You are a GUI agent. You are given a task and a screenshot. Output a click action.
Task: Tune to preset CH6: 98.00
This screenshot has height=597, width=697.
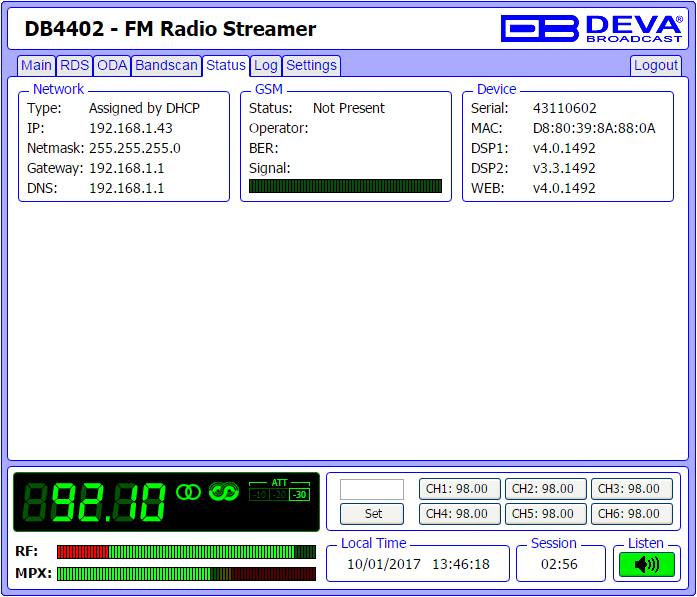pyautogui.click(x=632, y=514)
